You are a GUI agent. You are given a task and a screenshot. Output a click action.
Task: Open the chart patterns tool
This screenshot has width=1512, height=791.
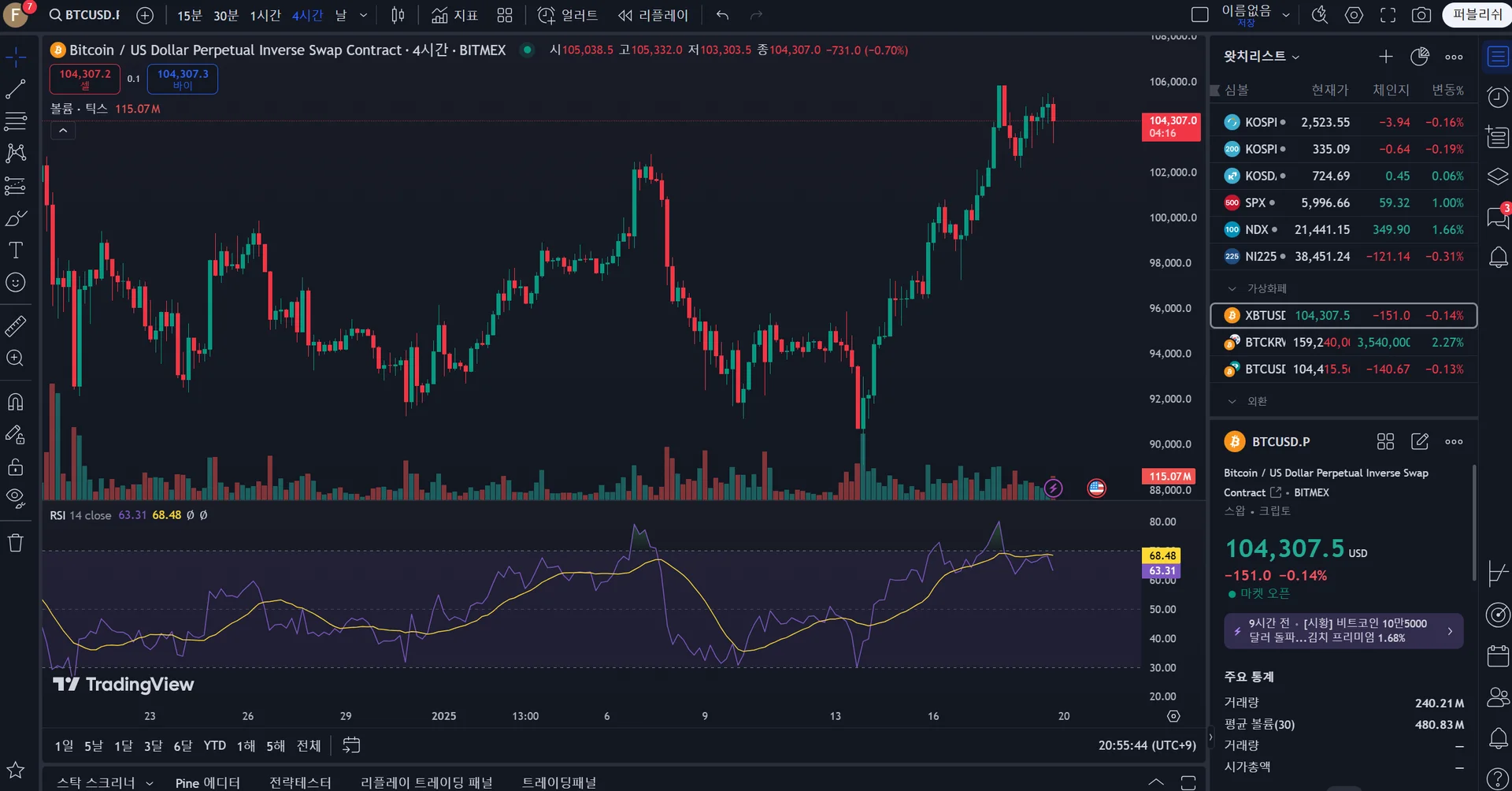point(16,153)
